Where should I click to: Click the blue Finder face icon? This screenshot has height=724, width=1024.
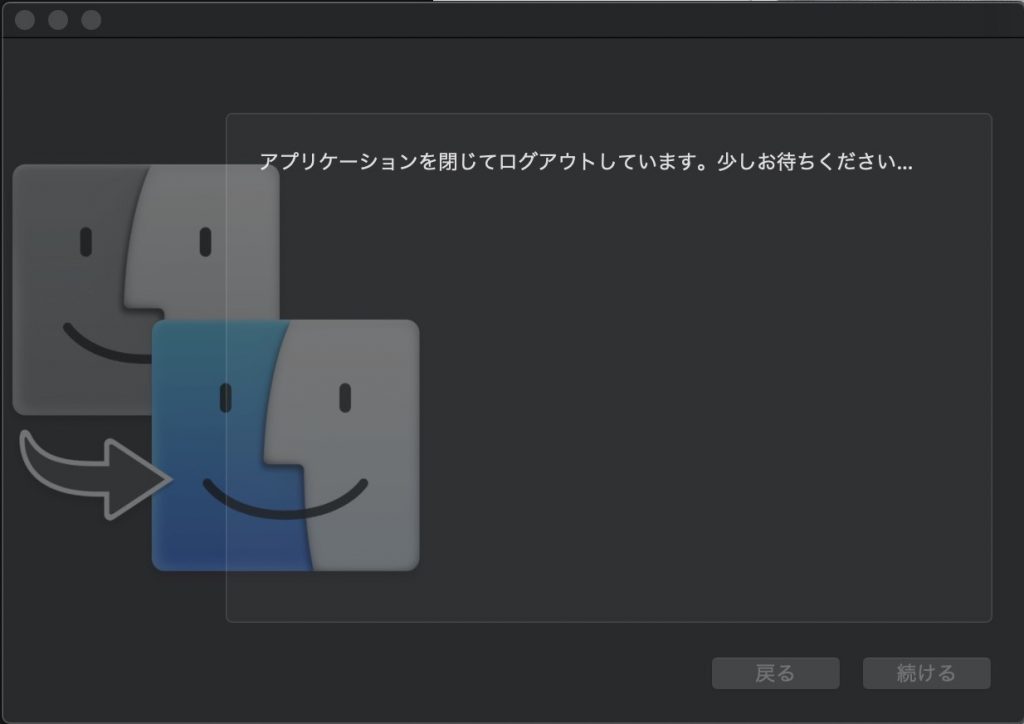(x=285, y=445)
